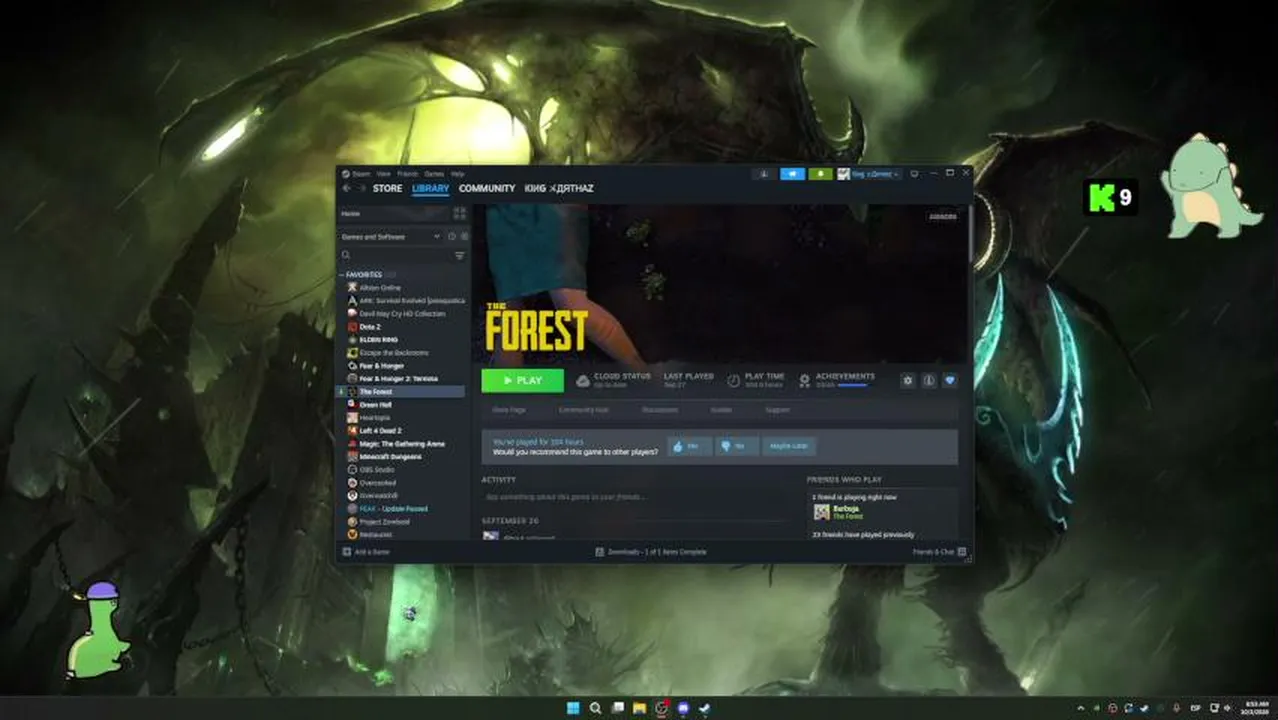Open the Windows Start button
The image size is (1278, 720).
pos(573,708)
